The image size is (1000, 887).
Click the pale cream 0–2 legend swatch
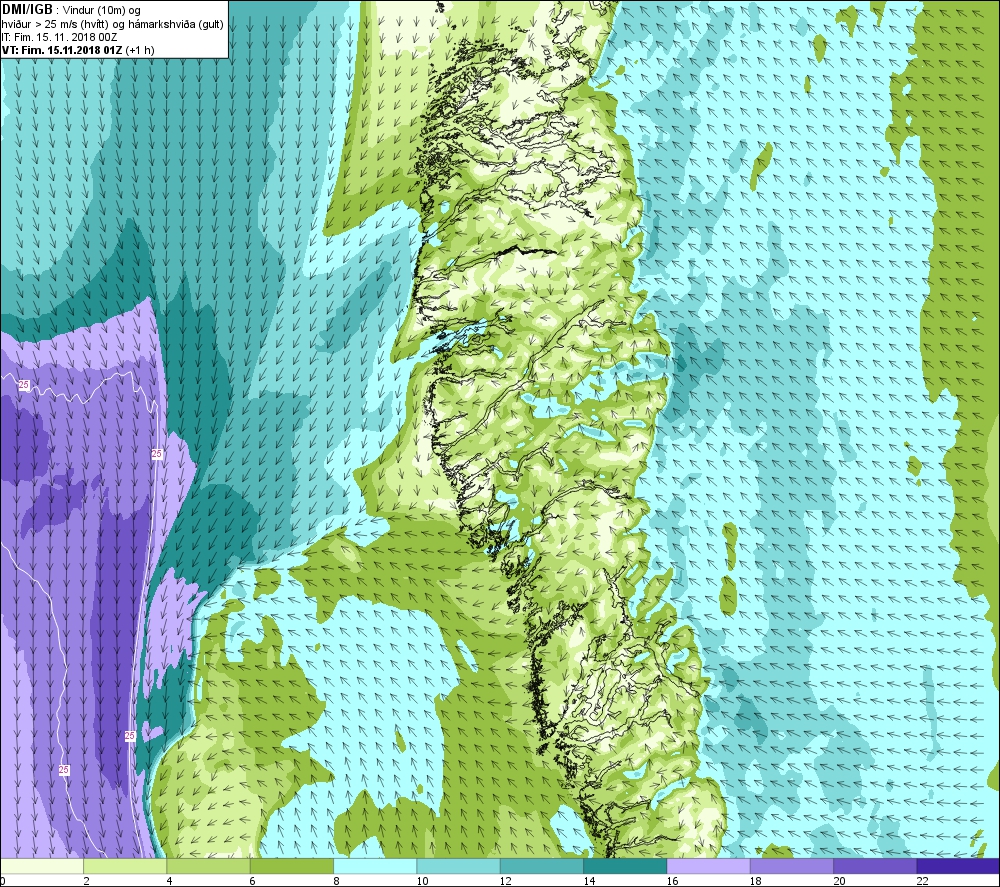[x=42, y=866]
